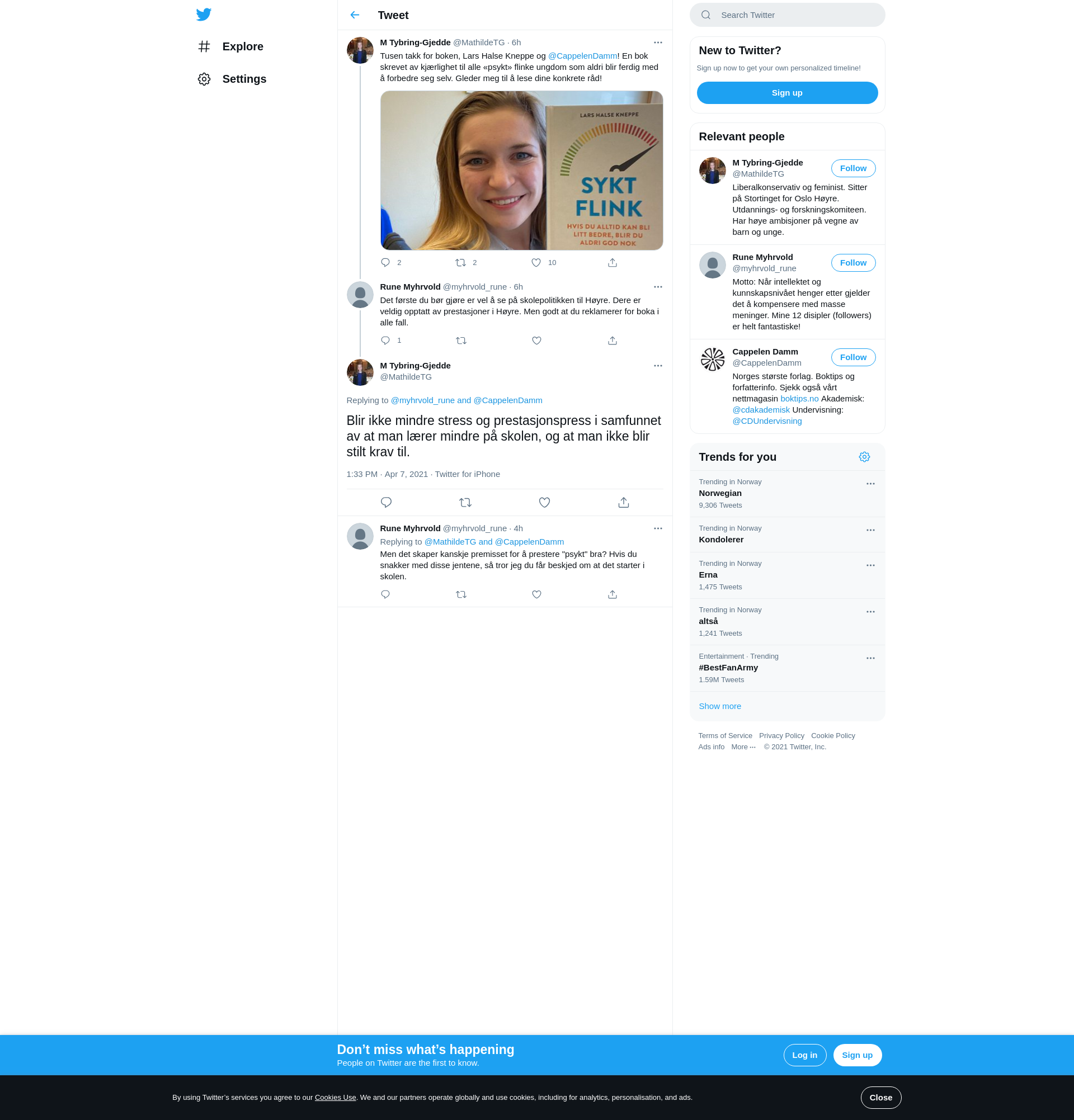Open more options on the first M Tybring-Gjedde tweet
Viewport: 1074px width, 1120px height.
(658, 42)
